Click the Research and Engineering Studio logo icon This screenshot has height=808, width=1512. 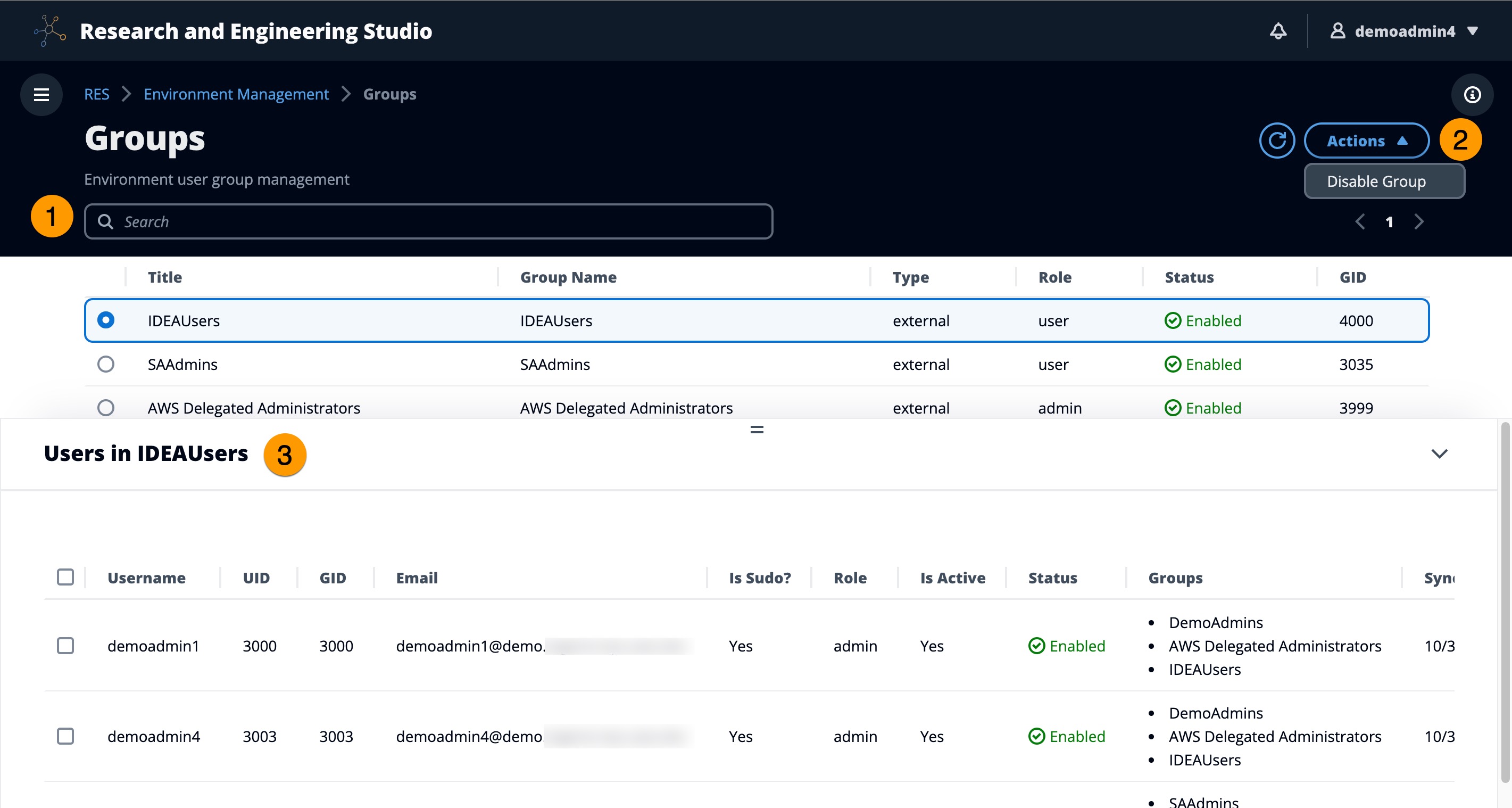(50, 30)
